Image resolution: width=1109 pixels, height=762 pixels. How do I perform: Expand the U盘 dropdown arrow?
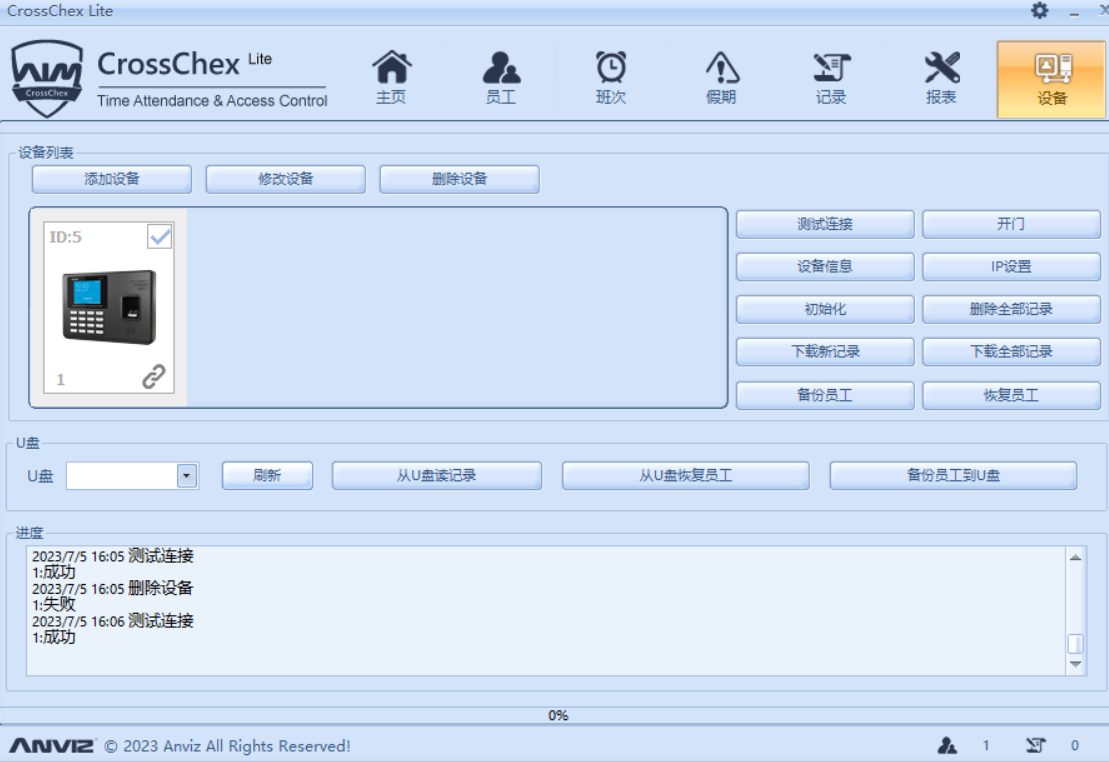pyautogui.click(x=187, y=475)
